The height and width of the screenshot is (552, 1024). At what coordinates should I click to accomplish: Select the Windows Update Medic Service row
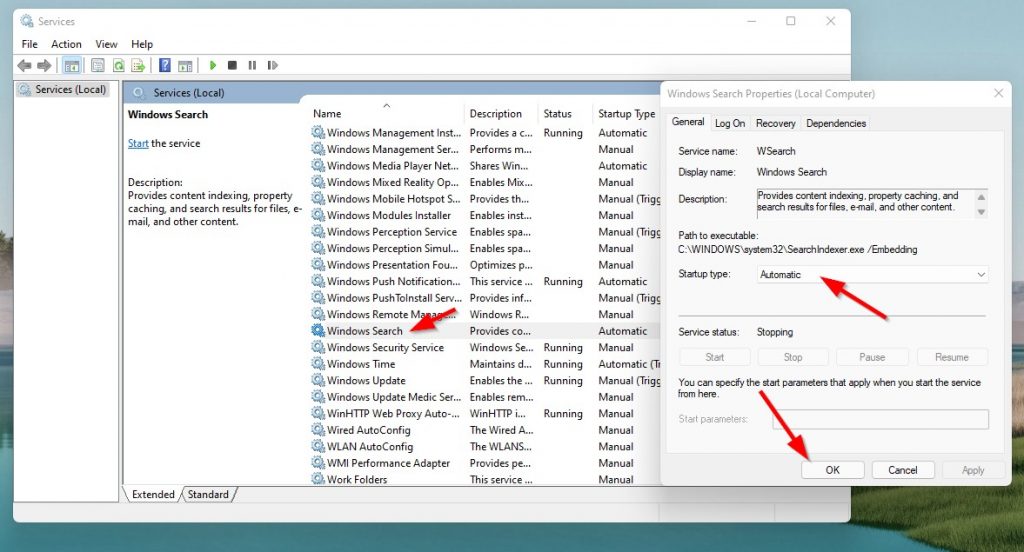click(485, 397)
